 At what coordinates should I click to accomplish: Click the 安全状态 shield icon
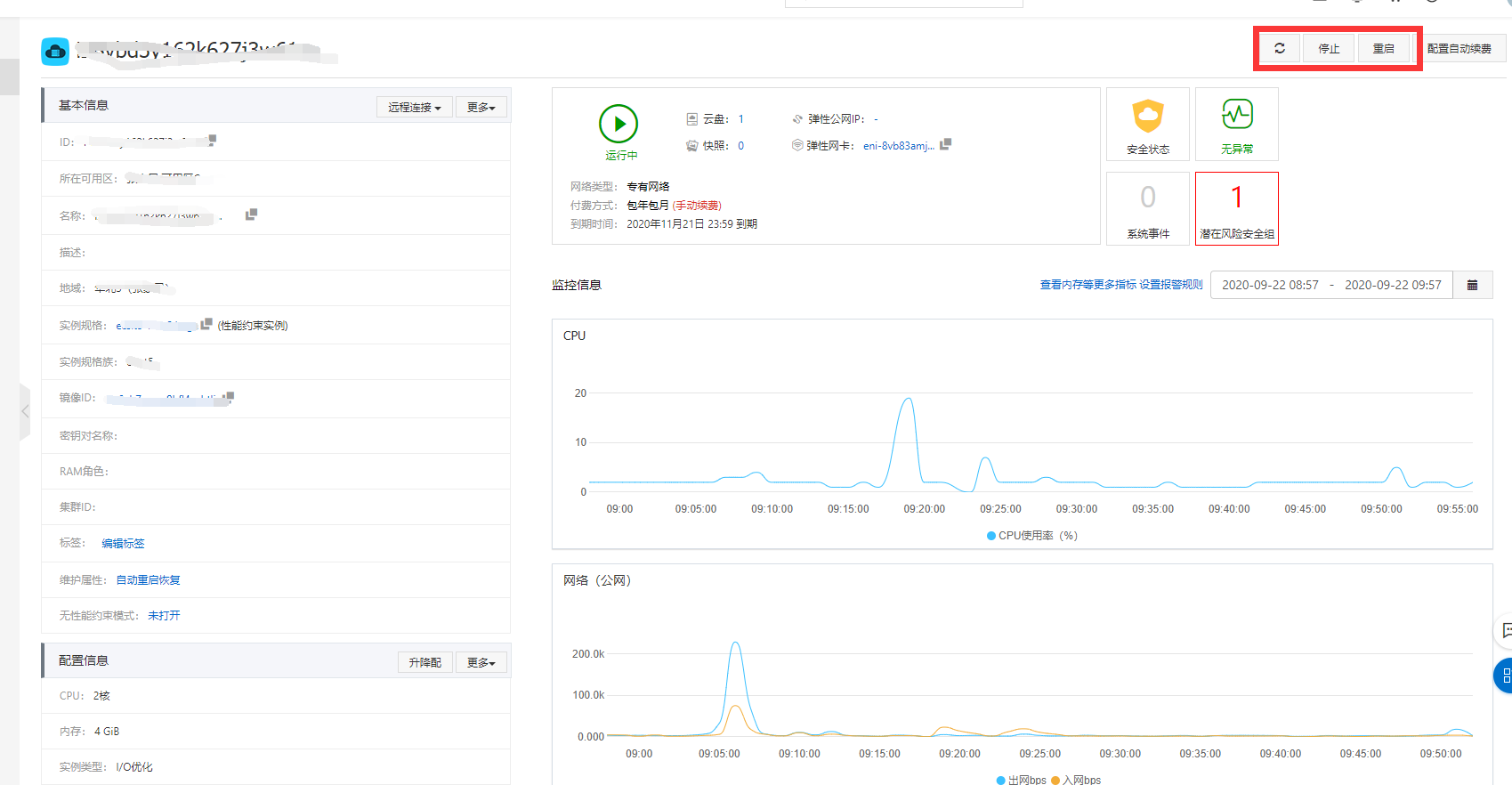coord(1148,116)
